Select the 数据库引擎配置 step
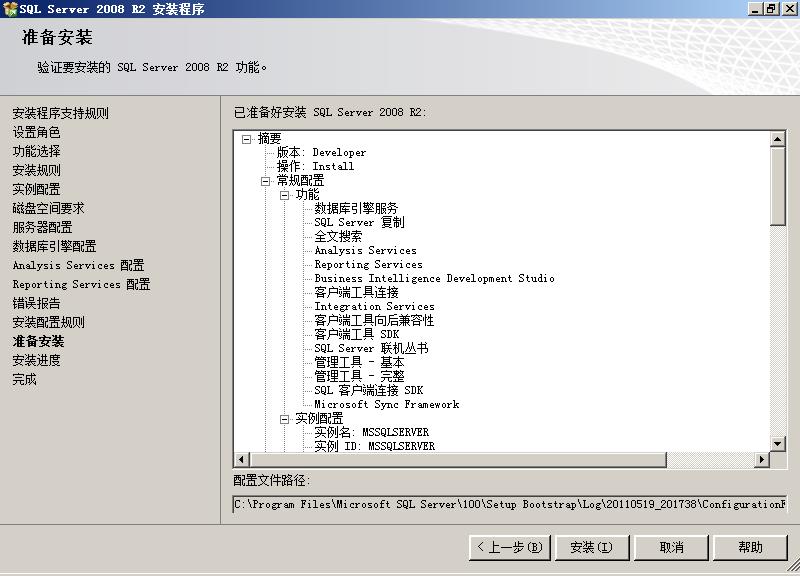The width and height of the screenshot is (800, 576). click(x=54, y=246)
